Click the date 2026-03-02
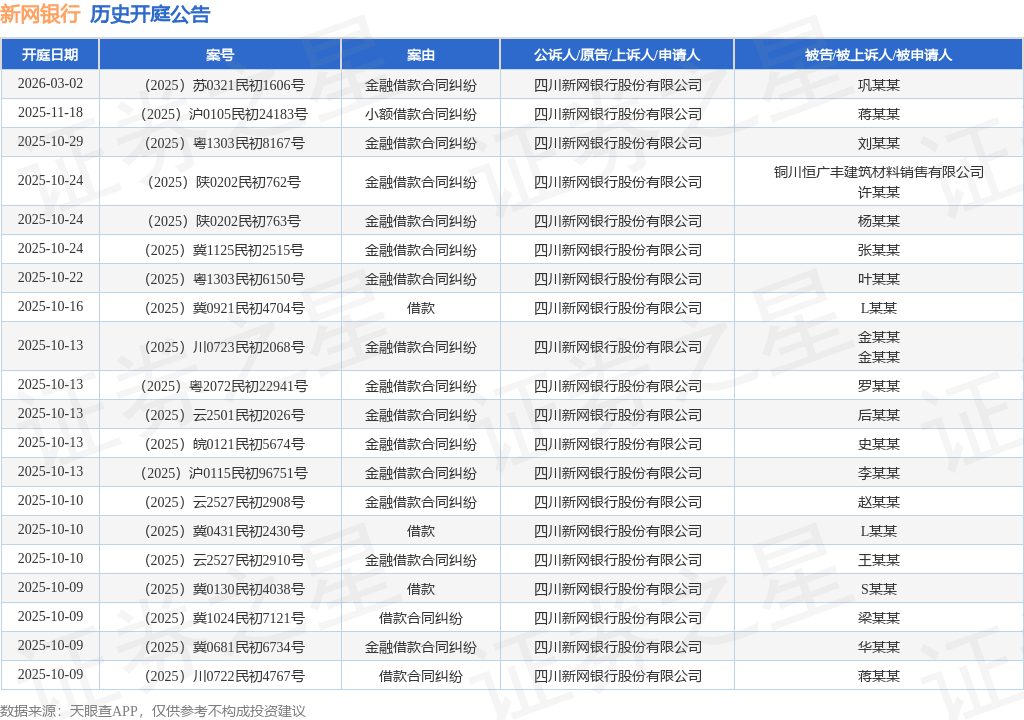 point(50,84)
